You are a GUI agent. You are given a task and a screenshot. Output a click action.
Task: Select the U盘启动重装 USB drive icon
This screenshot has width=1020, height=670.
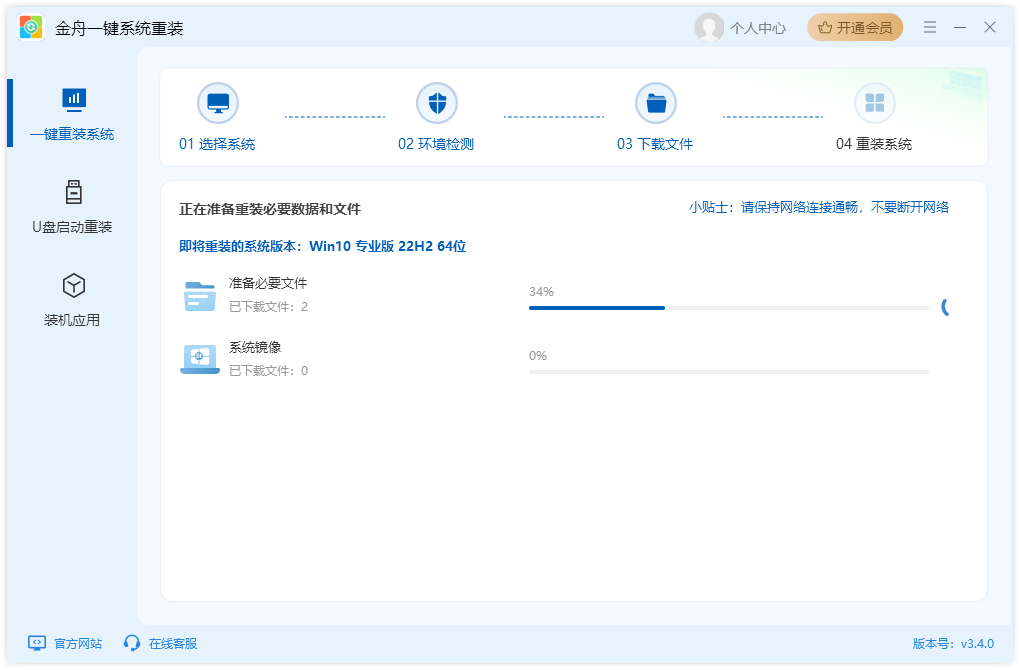point(73,193)
